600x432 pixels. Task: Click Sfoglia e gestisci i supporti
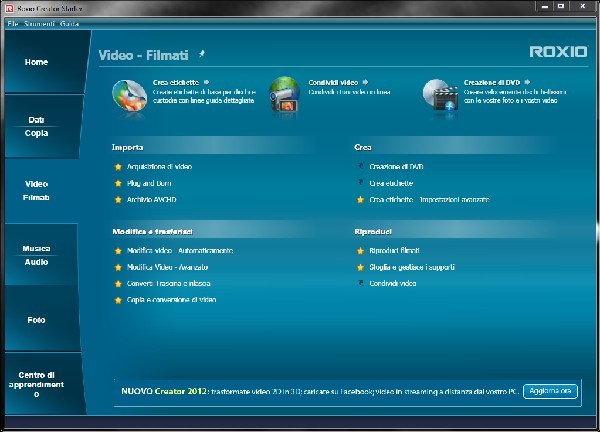[x=411, y=267]
